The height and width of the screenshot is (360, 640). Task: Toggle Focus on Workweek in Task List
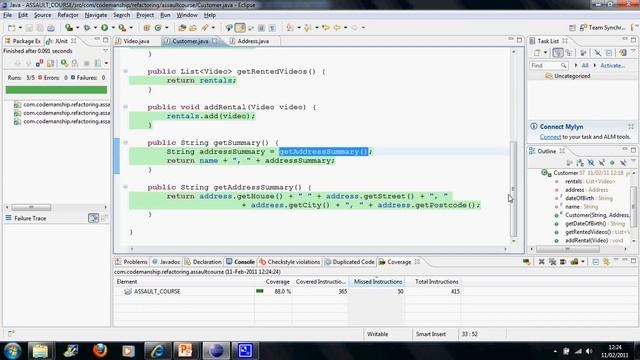(583, 53)
